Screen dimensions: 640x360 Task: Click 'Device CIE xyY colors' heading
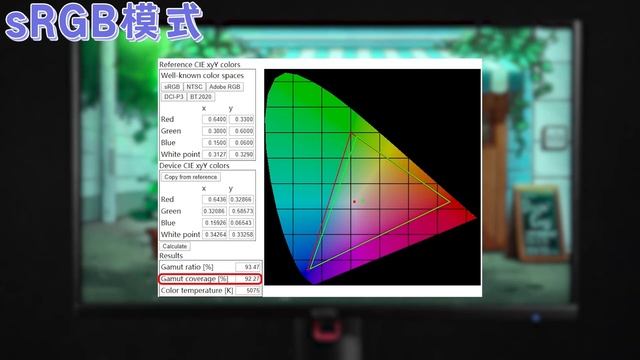[194, 166]
